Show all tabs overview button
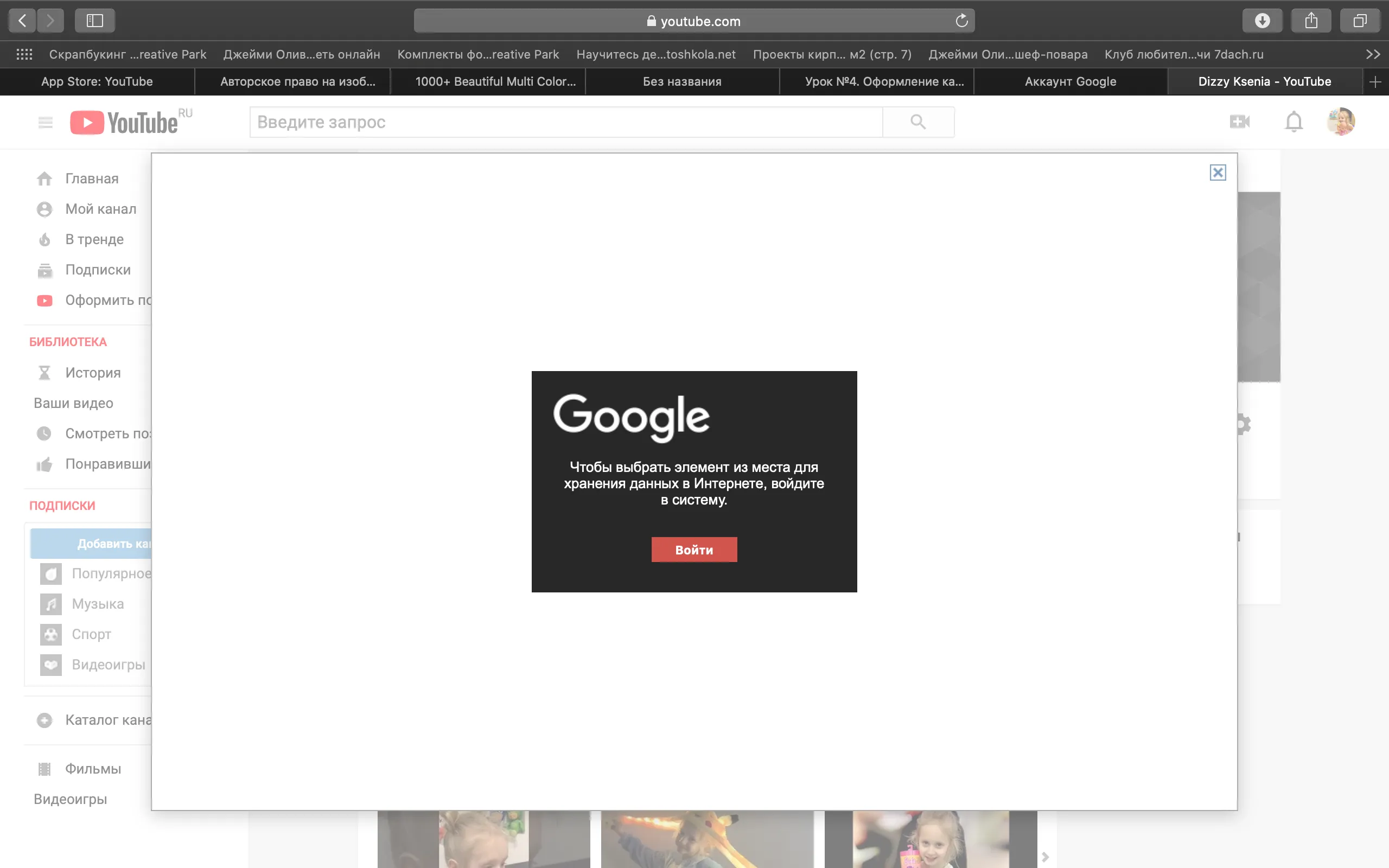Screen dimensions: 1389x868 tap(1360, 21)
